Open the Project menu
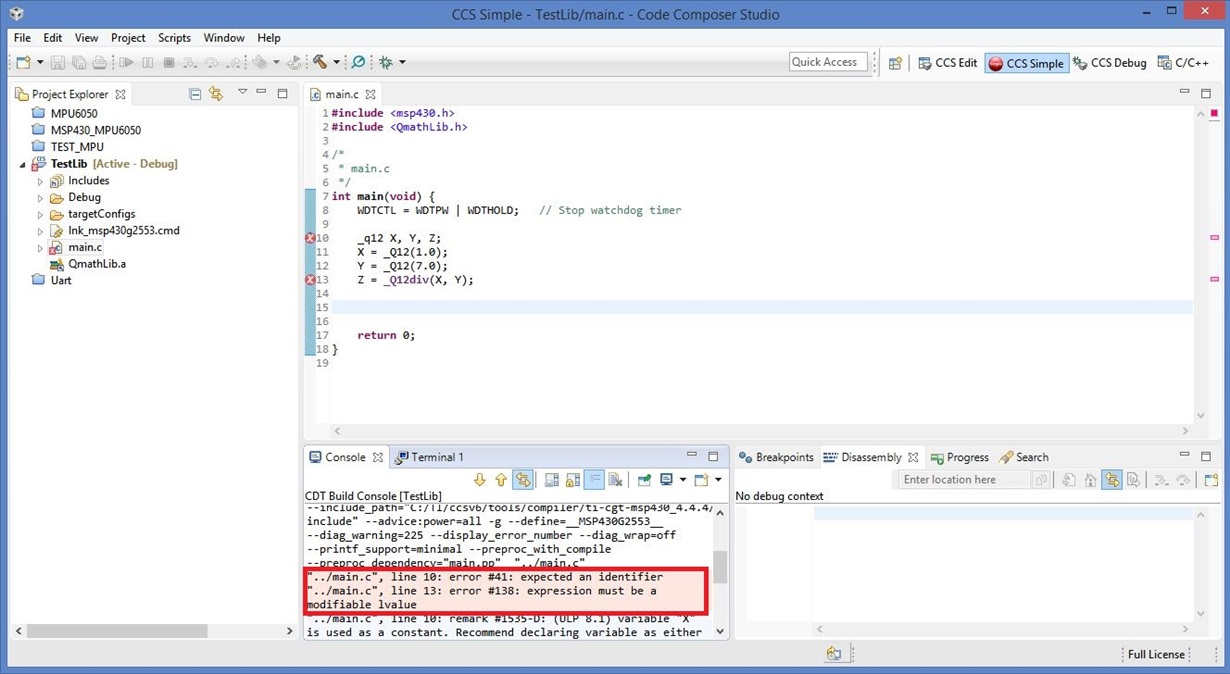Viewport: 1230px width, 674px height. coord(128,38)
